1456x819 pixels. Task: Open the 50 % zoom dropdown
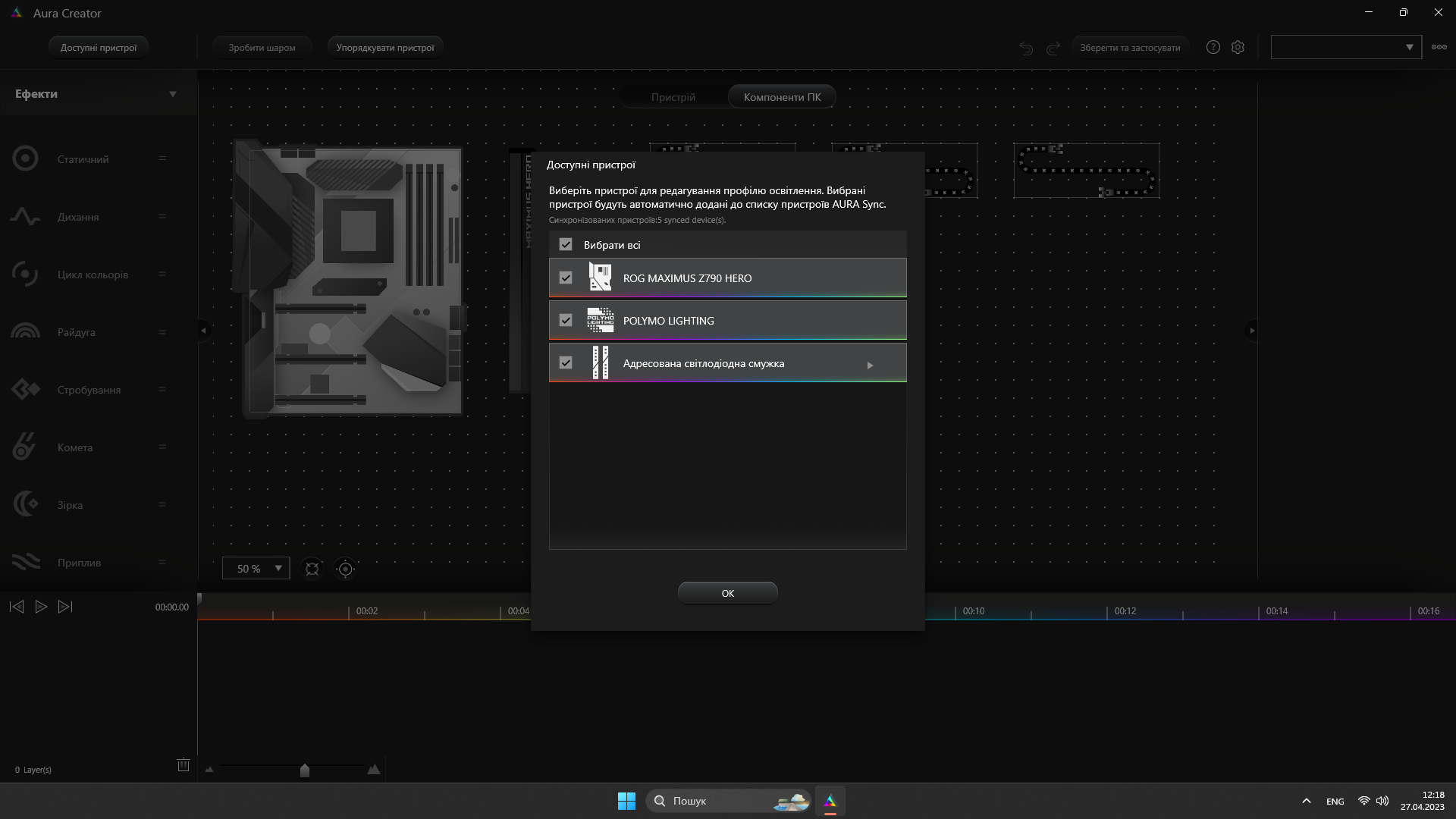pyautogui.click(x=256, y=569)
